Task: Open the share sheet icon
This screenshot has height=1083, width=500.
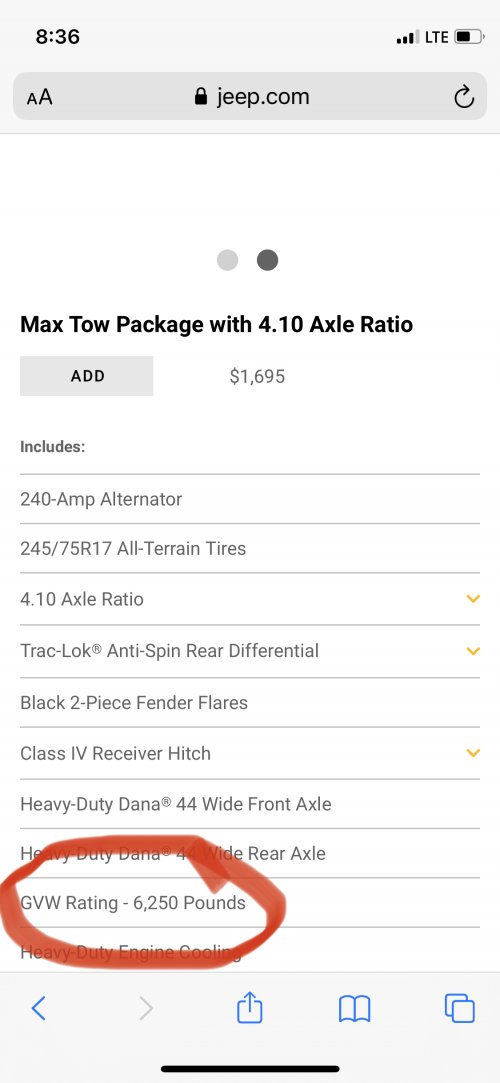Action: (x=250, y=1006)
